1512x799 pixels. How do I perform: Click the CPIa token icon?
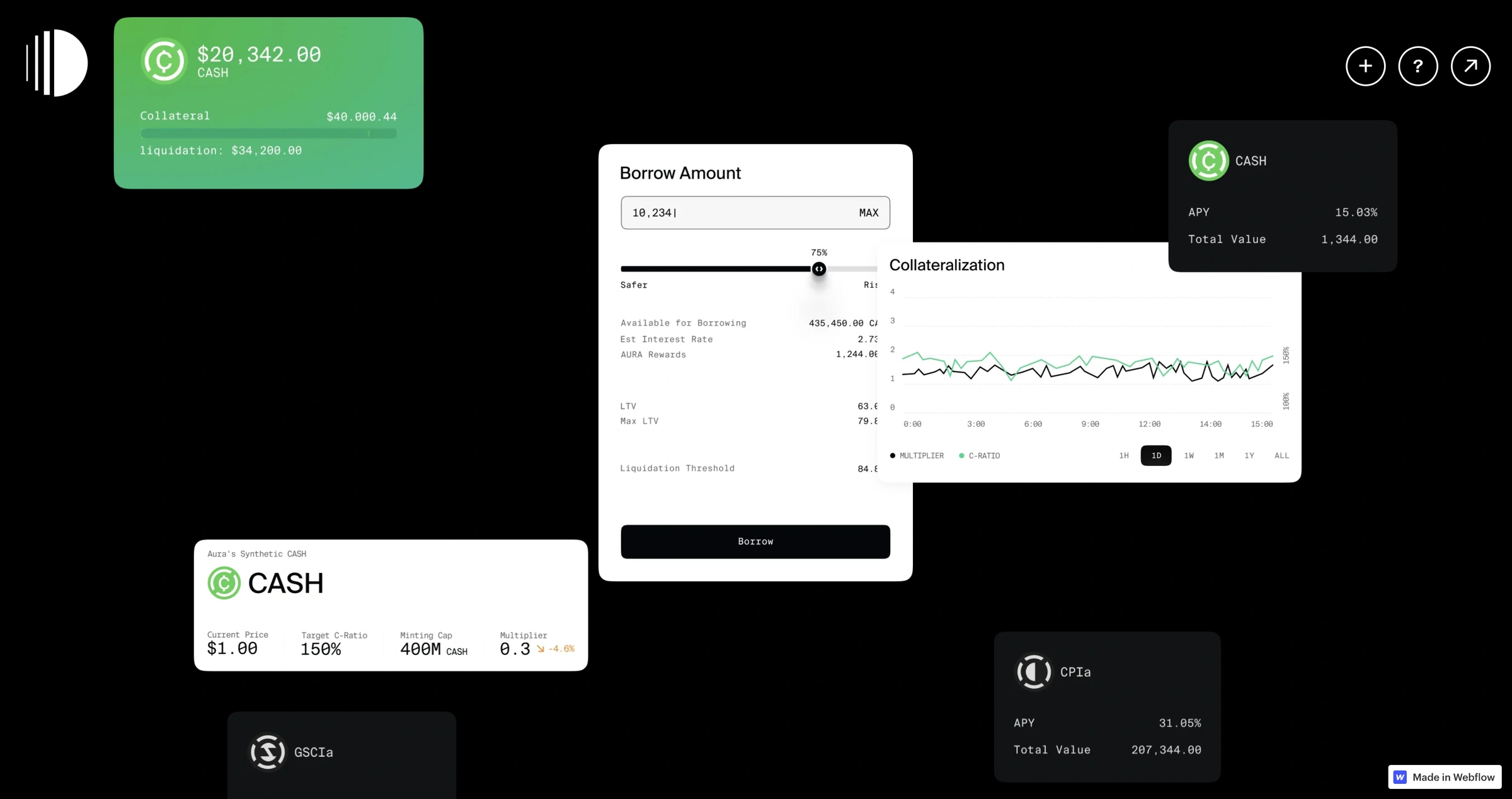click(x=1033, y=671)
